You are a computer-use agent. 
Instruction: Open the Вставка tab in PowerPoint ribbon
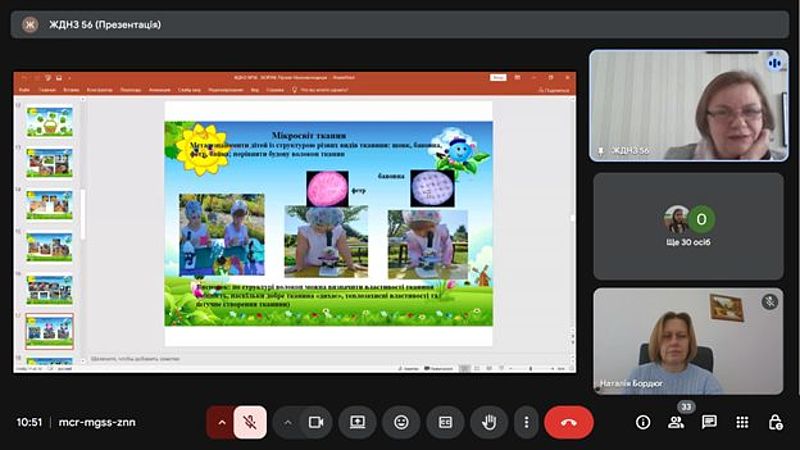point(73,89)
